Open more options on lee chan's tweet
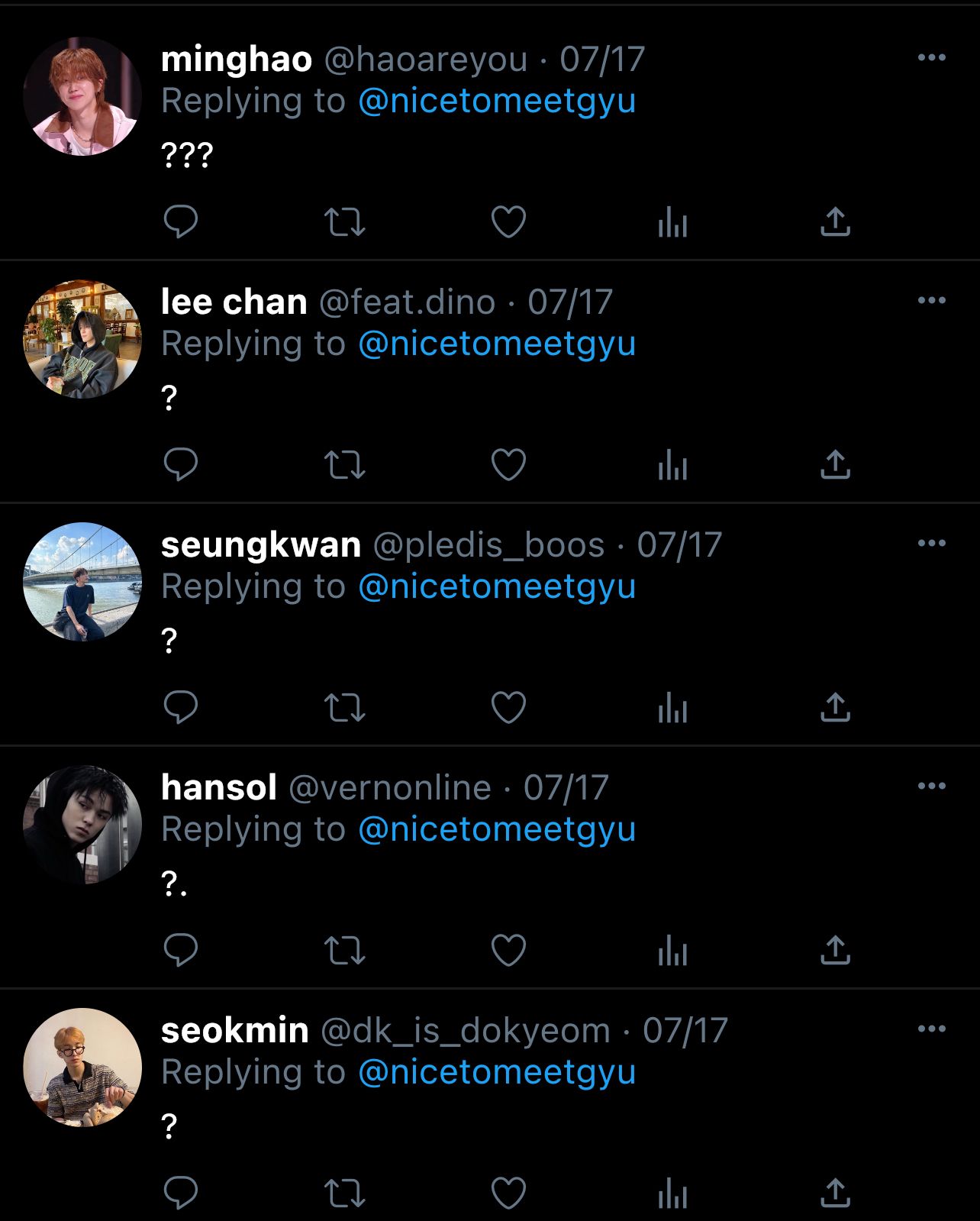The width and height of the screenshot is (980, 1221). [x=931, y=301]
